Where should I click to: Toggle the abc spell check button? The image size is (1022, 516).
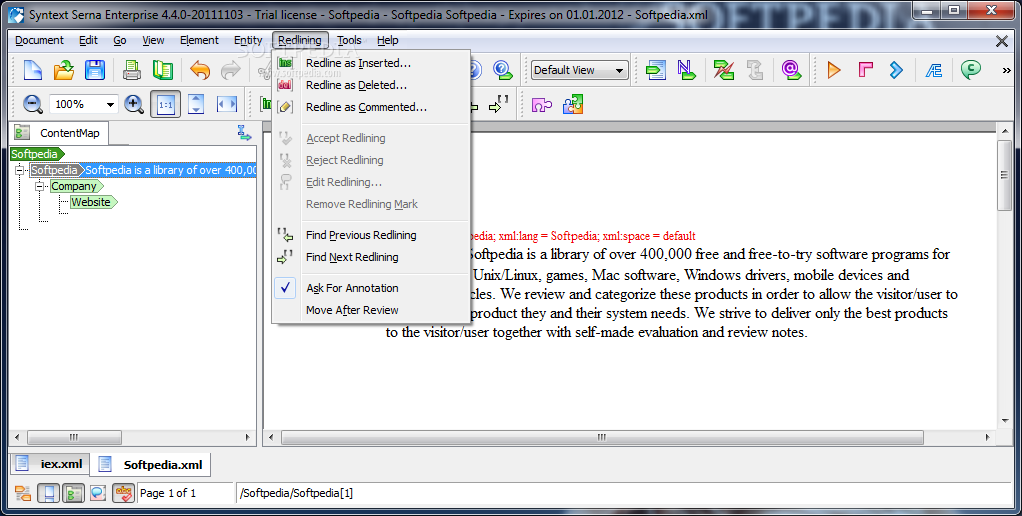[x=123, y=493]
